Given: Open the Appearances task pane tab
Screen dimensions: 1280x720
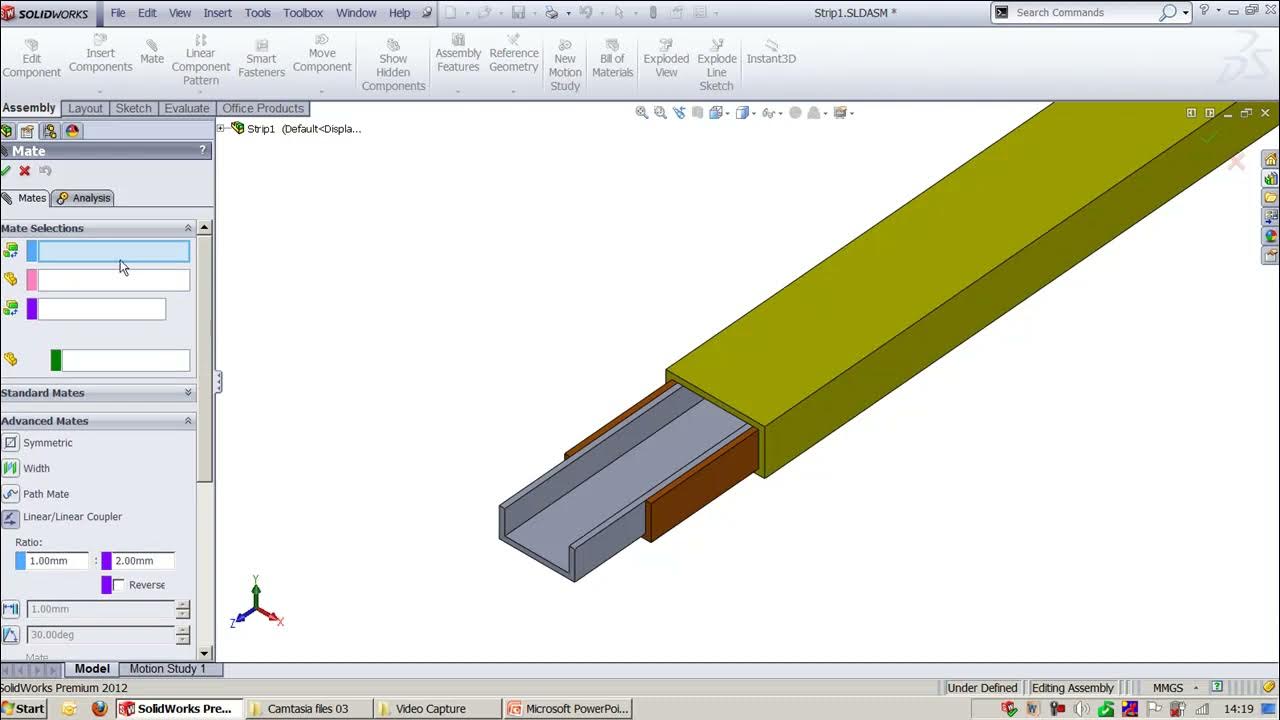Looking at the screenshot, I should [x=1270, y=237].
